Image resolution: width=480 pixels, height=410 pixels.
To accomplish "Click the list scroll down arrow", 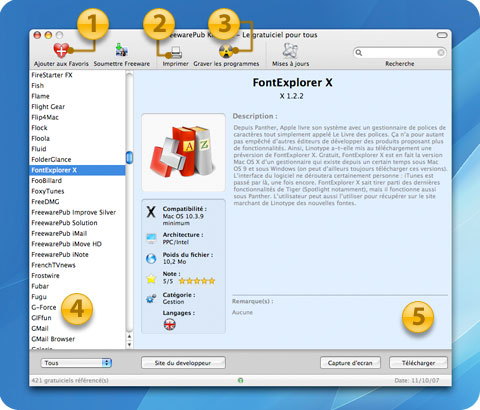I will point(129,345).
